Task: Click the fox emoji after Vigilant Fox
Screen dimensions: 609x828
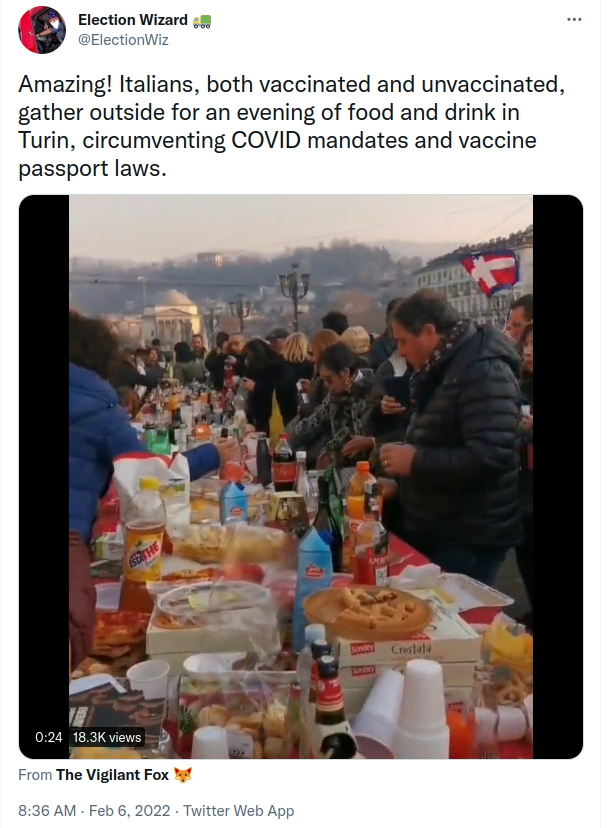Action: tap(183, 775)
